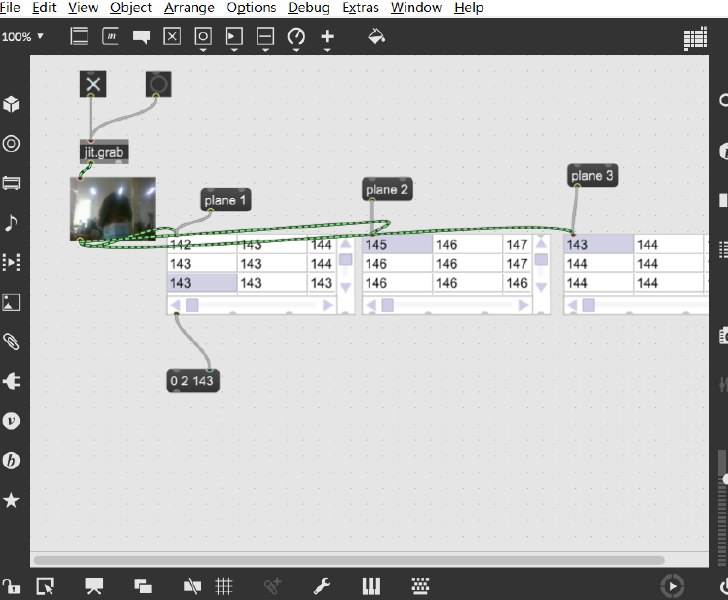Click the '0 2 143' message box
Screen dimensions: 728x600
193,381
